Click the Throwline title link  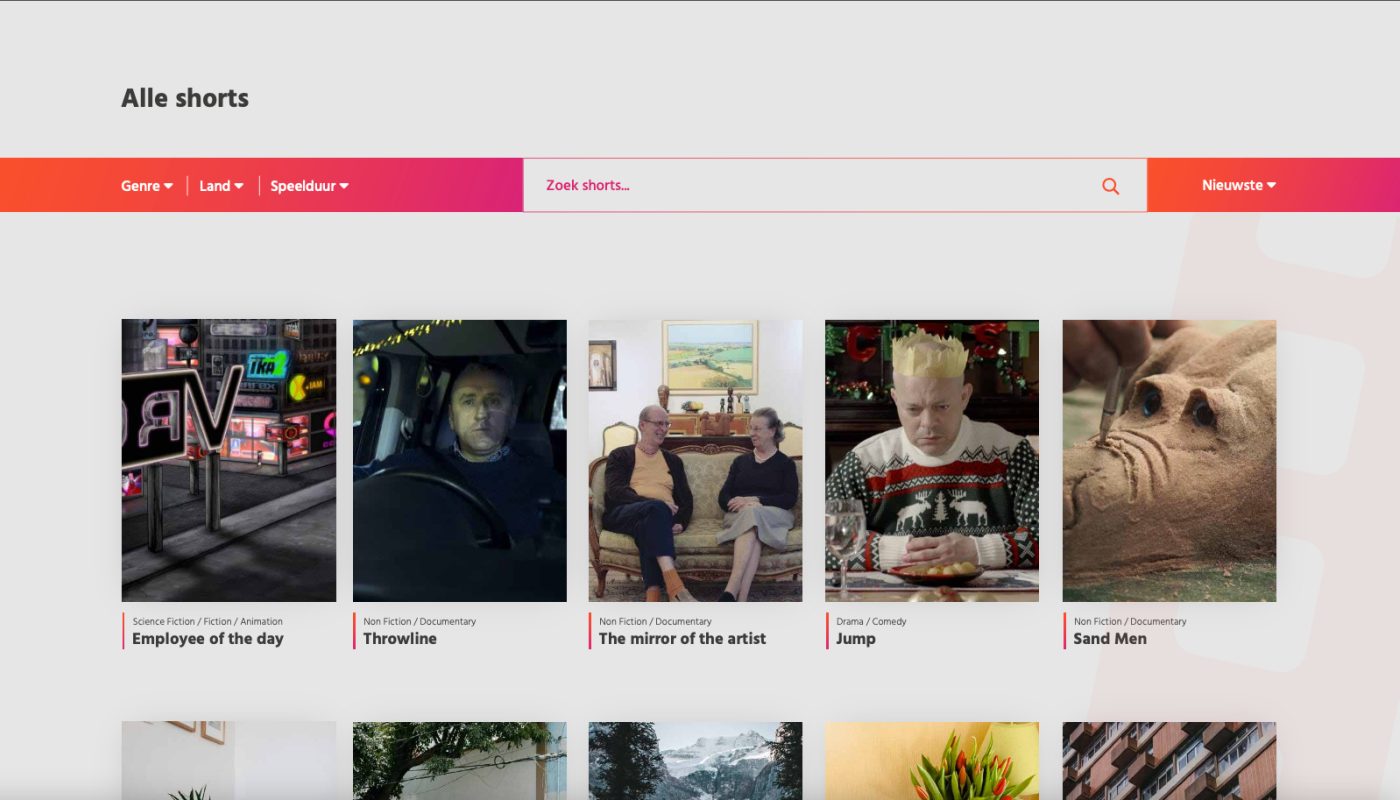pos(400,639)
